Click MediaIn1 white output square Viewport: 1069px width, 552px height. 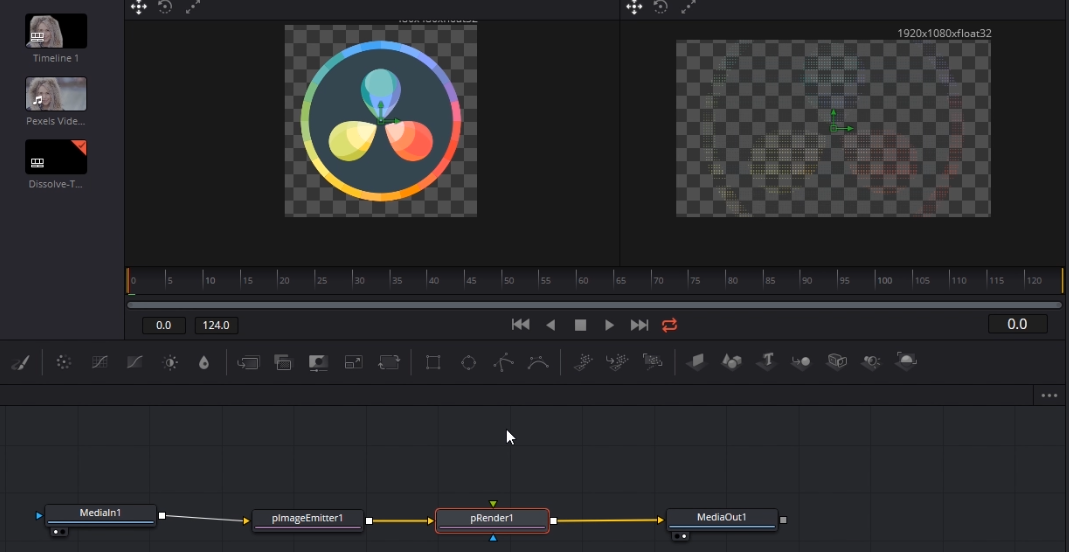[x=162, y=516]
